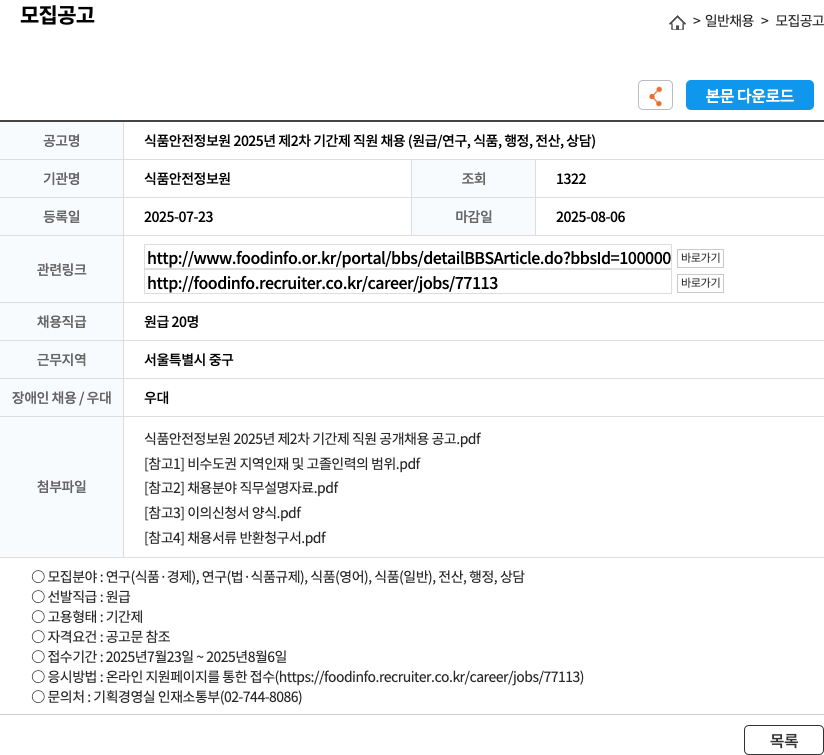Open 공개채용 공고.pdf attachment
This screenshot has height=755, width=824.
pos(312,439)
